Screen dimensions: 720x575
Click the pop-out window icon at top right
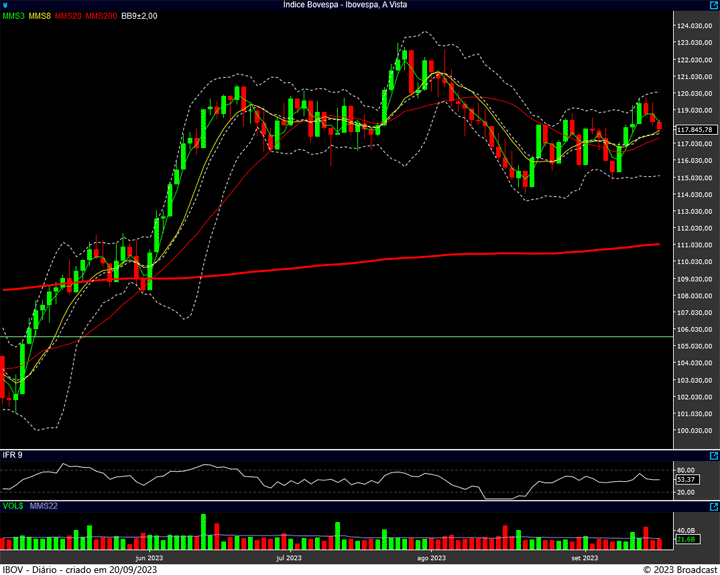click(711, 5)
